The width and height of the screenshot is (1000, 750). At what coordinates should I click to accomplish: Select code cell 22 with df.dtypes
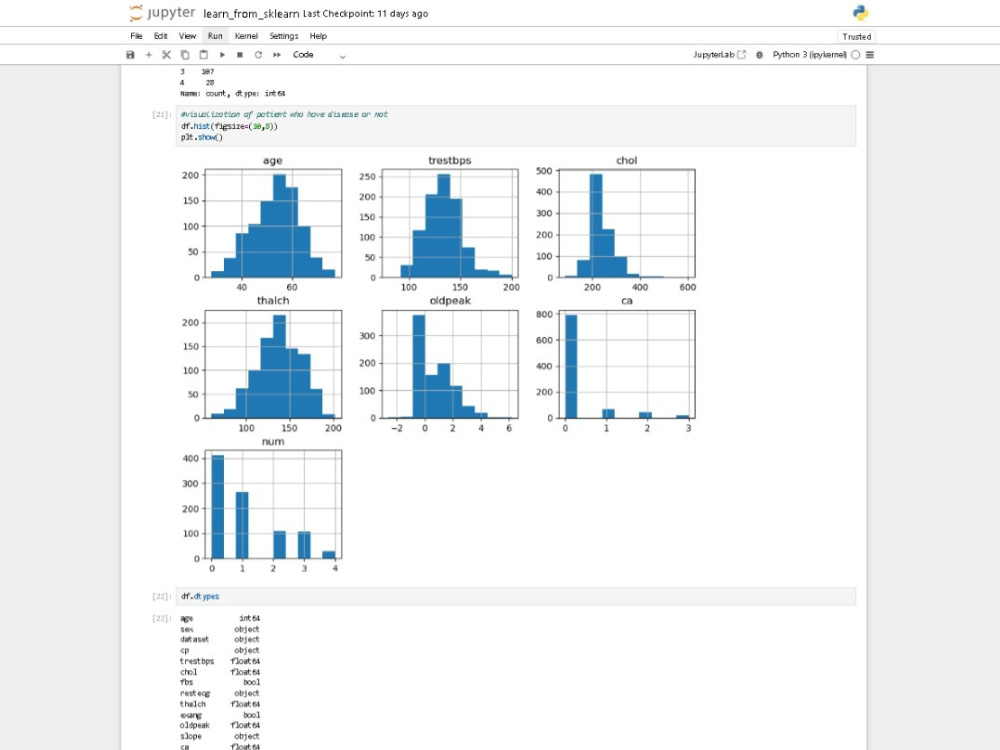(516, 596)
